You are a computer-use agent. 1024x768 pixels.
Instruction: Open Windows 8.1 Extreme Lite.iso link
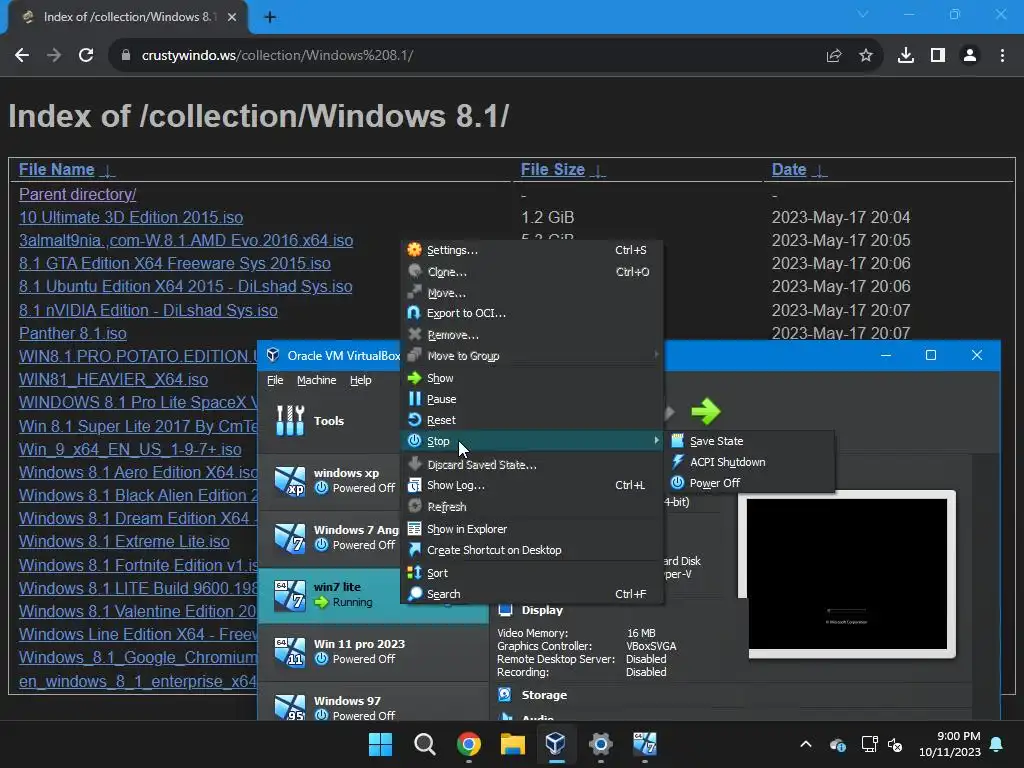124,541
